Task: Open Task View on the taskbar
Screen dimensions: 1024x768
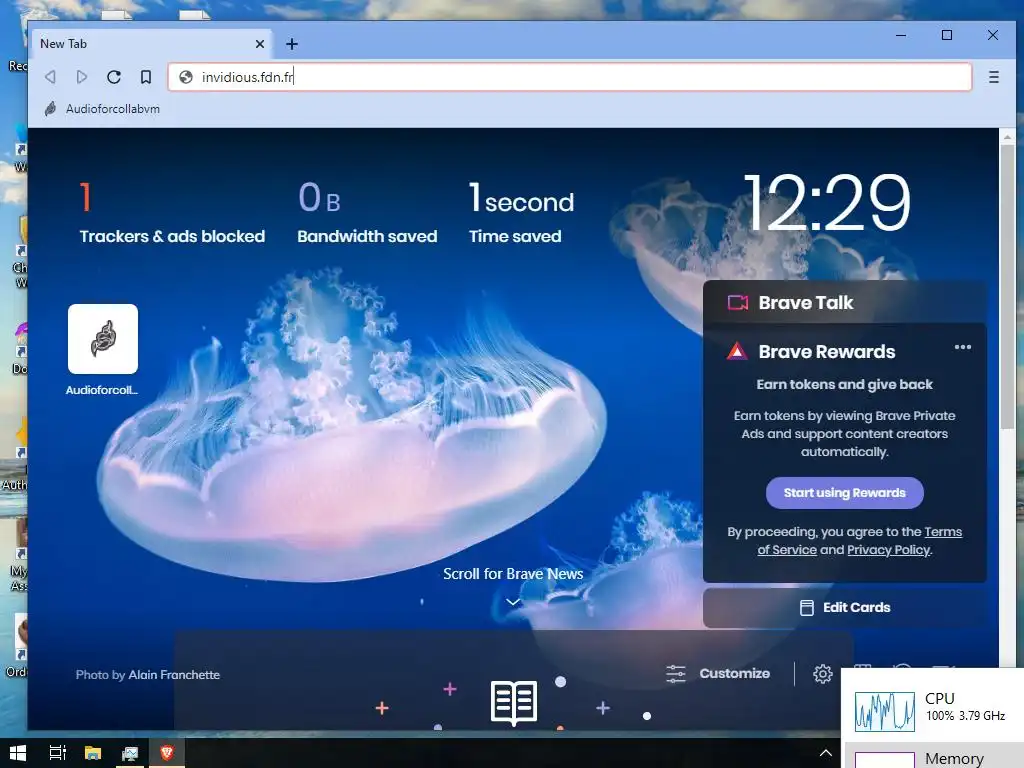Action: [57, 754]
